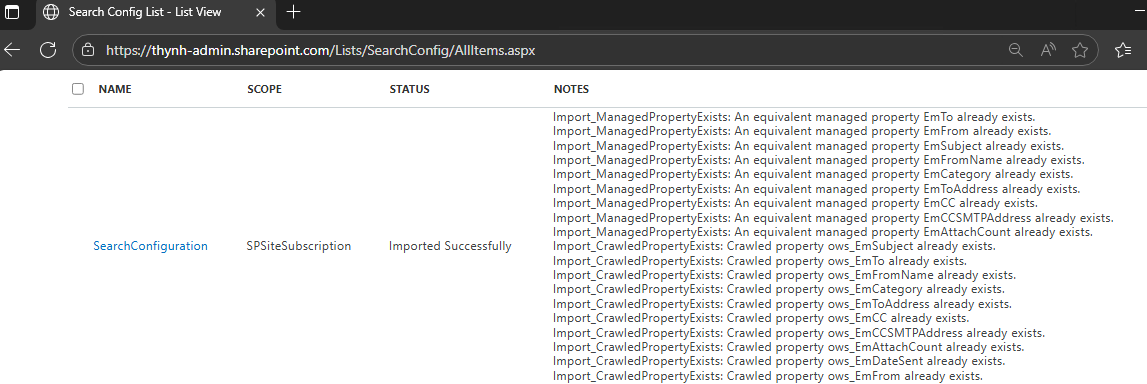Add this page to favorites

[x=1079, y=50]
